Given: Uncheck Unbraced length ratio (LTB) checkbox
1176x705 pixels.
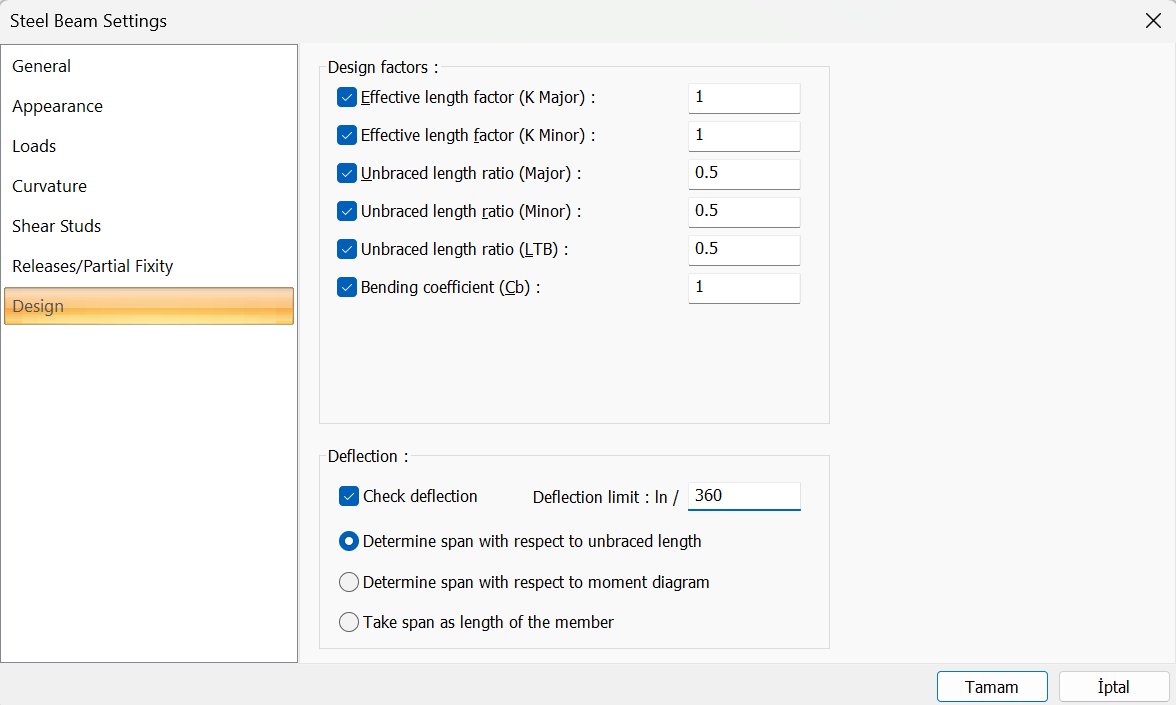Looking at the screenshot, I should click(347, 249).
